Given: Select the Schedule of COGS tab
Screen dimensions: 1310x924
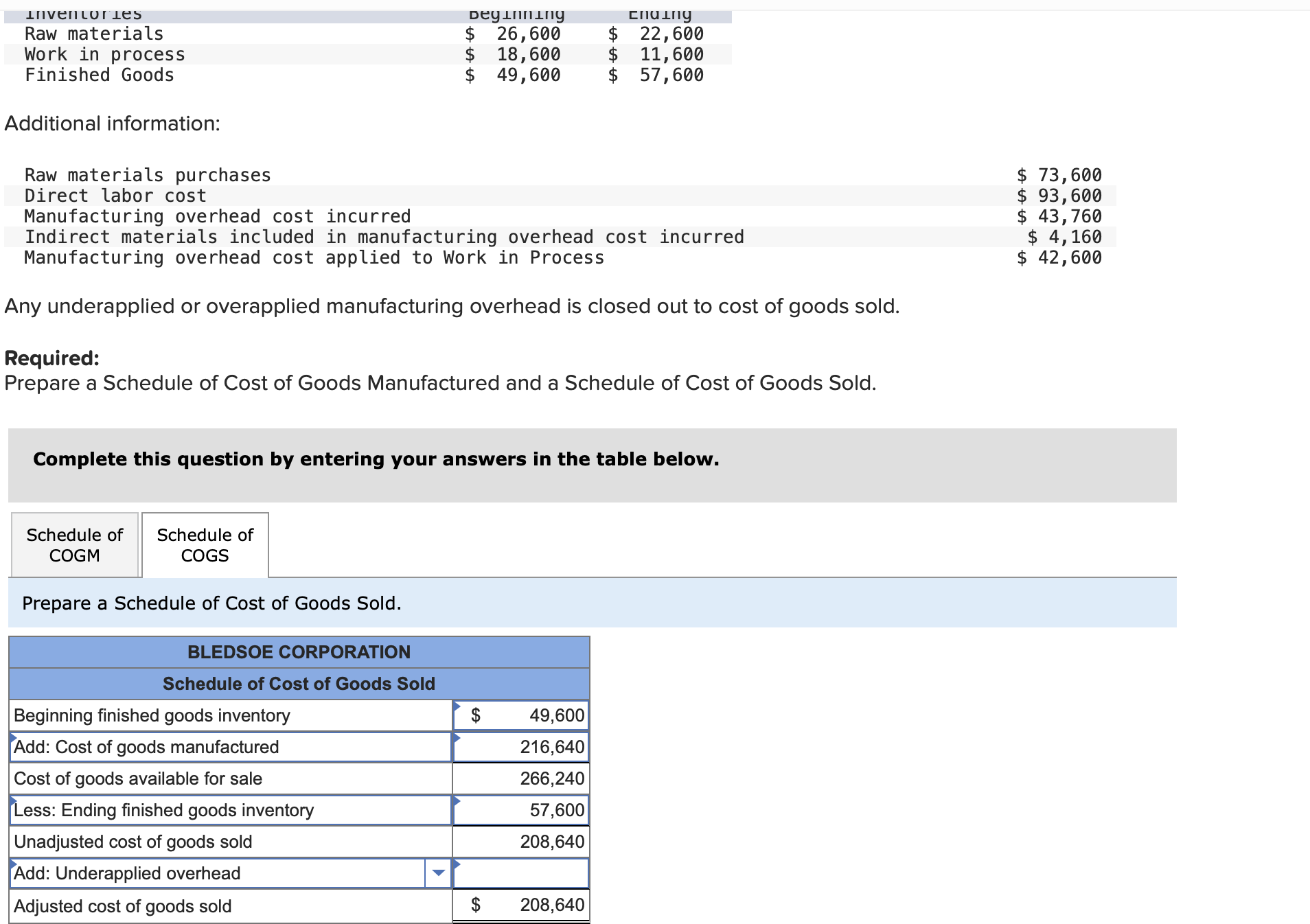Looking at the screenshot, I should pos(204,544).
